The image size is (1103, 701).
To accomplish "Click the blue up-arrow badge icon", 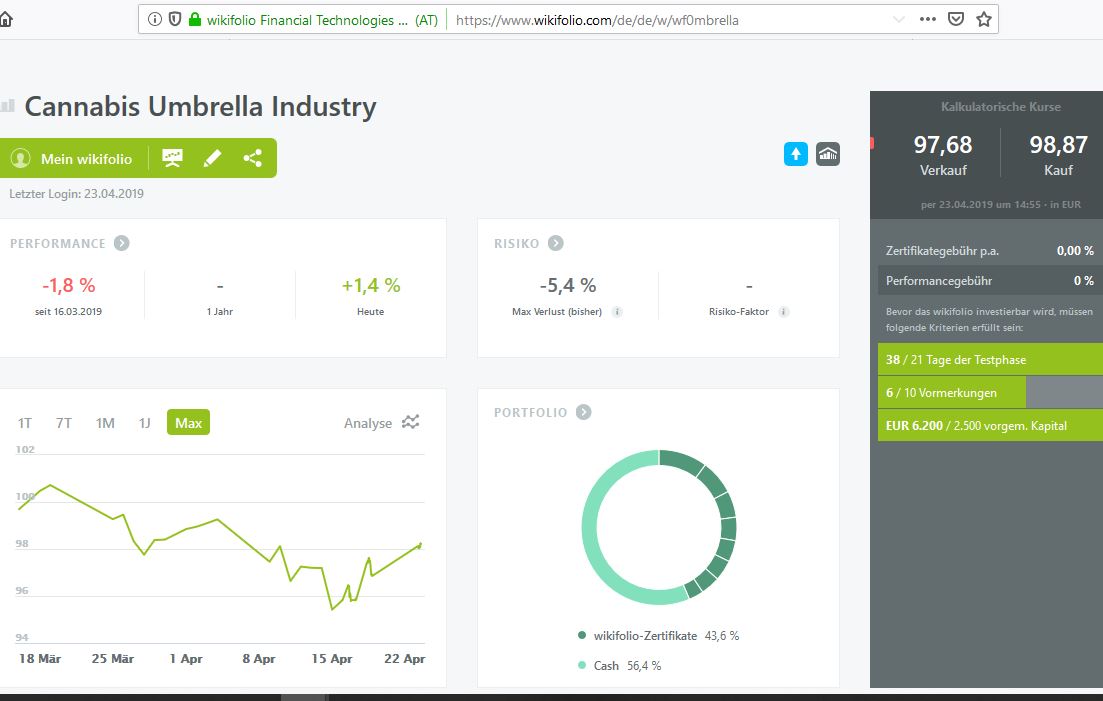I will coord(796,154).
